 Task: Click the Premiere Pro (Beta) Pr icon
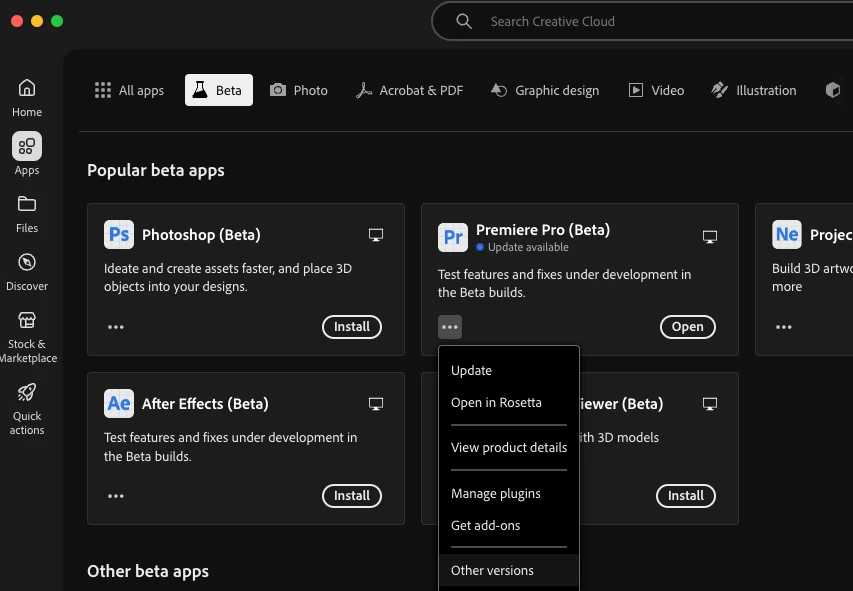point(453,237)
